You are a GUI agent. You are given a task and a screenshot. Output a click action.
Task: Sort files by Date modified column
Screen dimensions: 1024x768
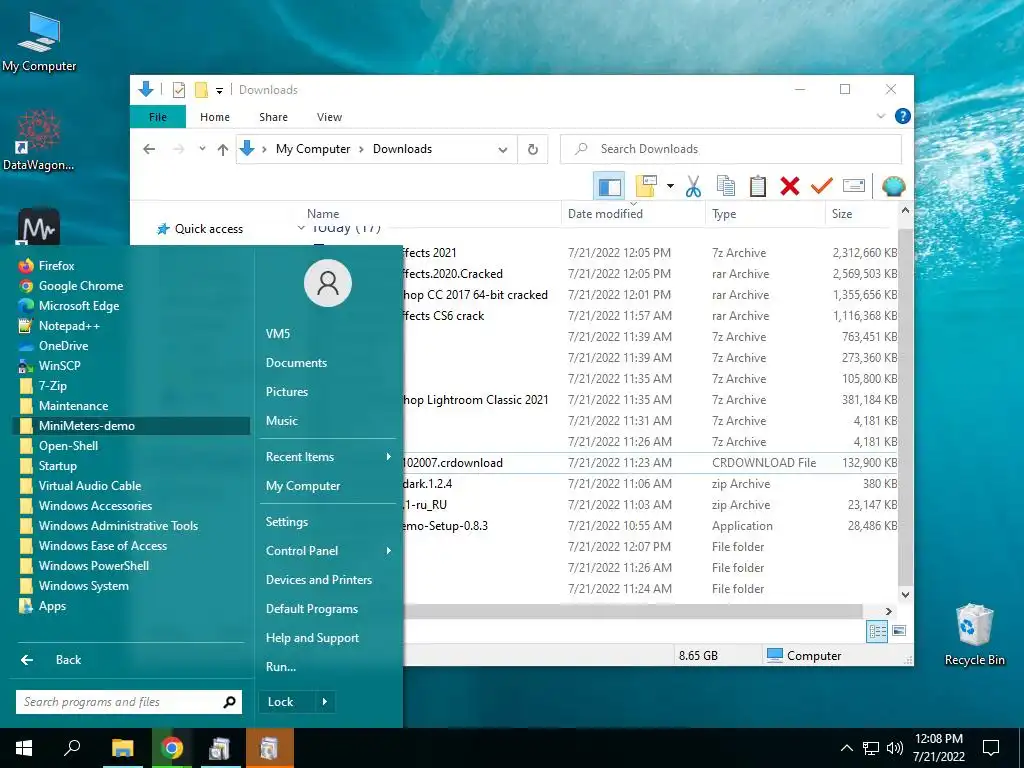pyautogui.click(x=605, y=214)
